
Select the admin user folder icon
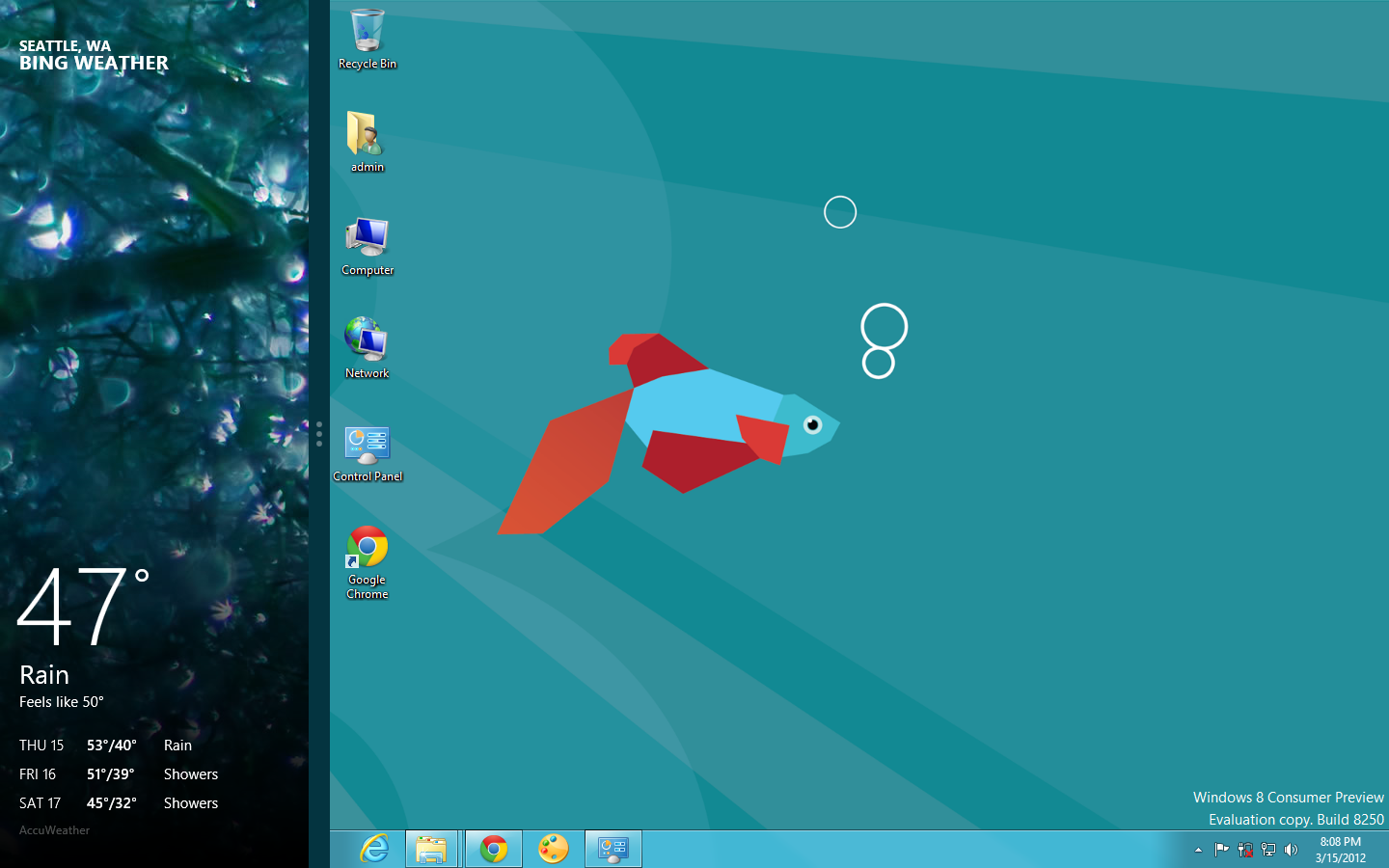(x=368, y=142)
